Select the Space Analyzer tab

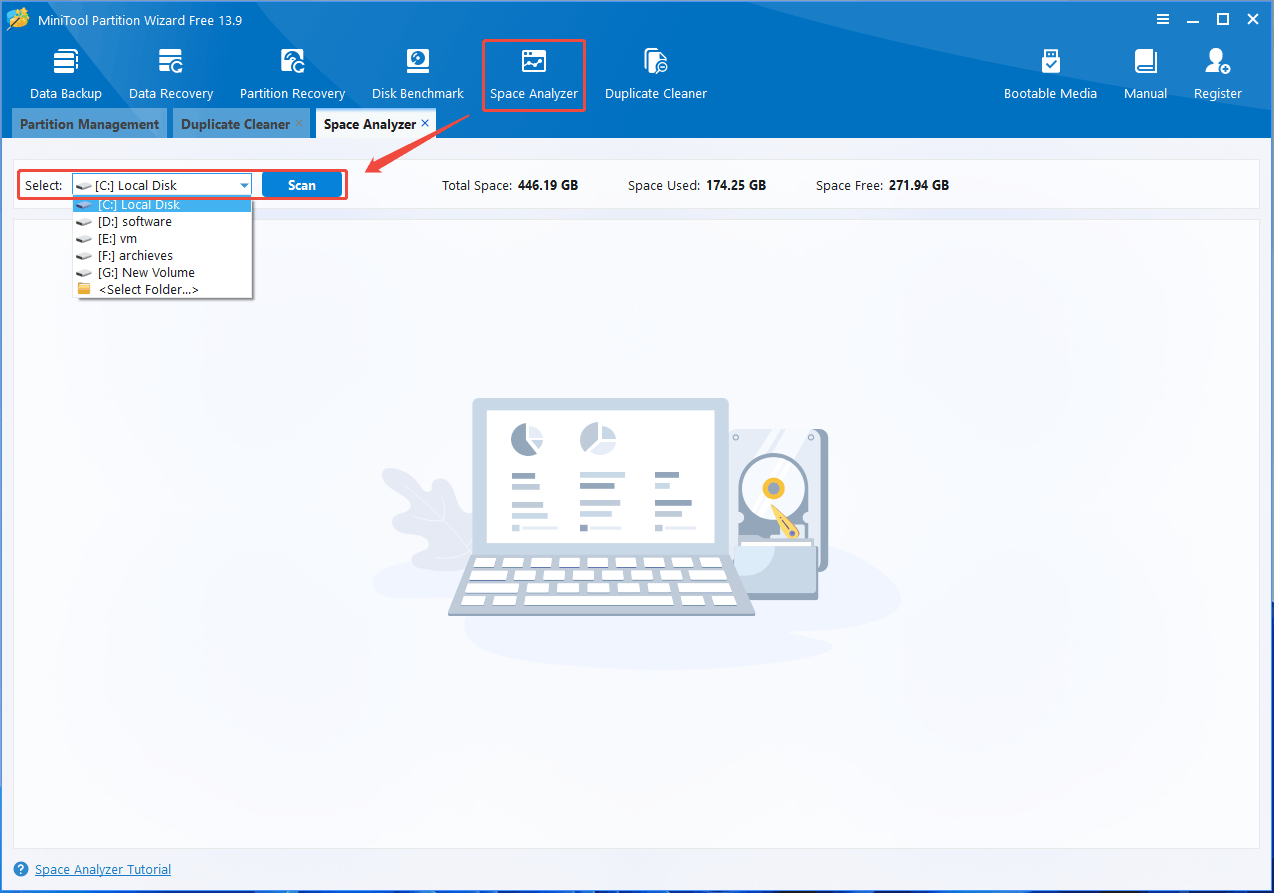click(x=370, y=124)
